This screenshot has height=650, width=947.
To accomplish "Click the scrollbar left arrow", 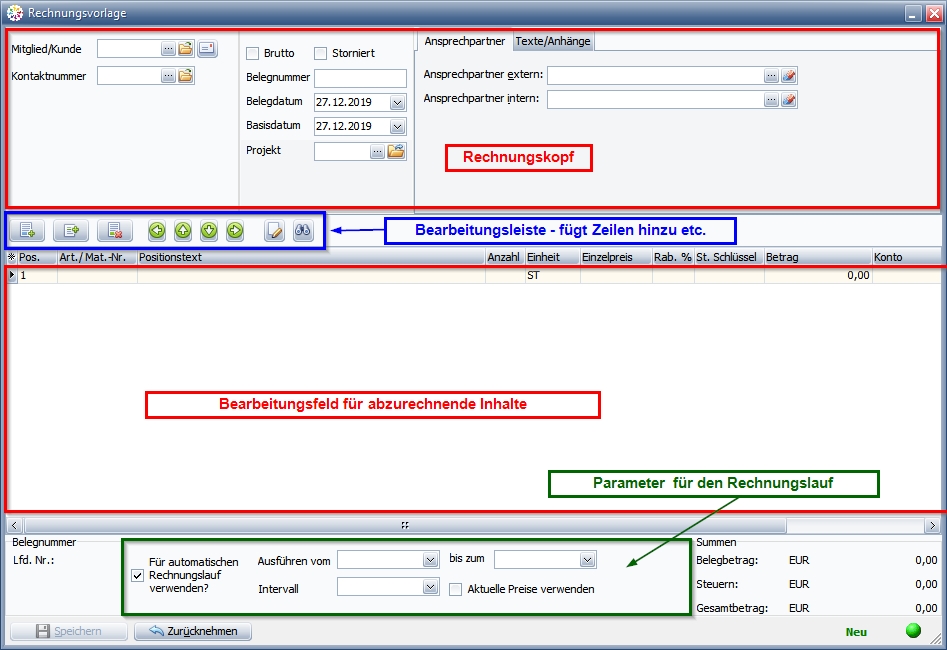I will [x=14, y=526].
